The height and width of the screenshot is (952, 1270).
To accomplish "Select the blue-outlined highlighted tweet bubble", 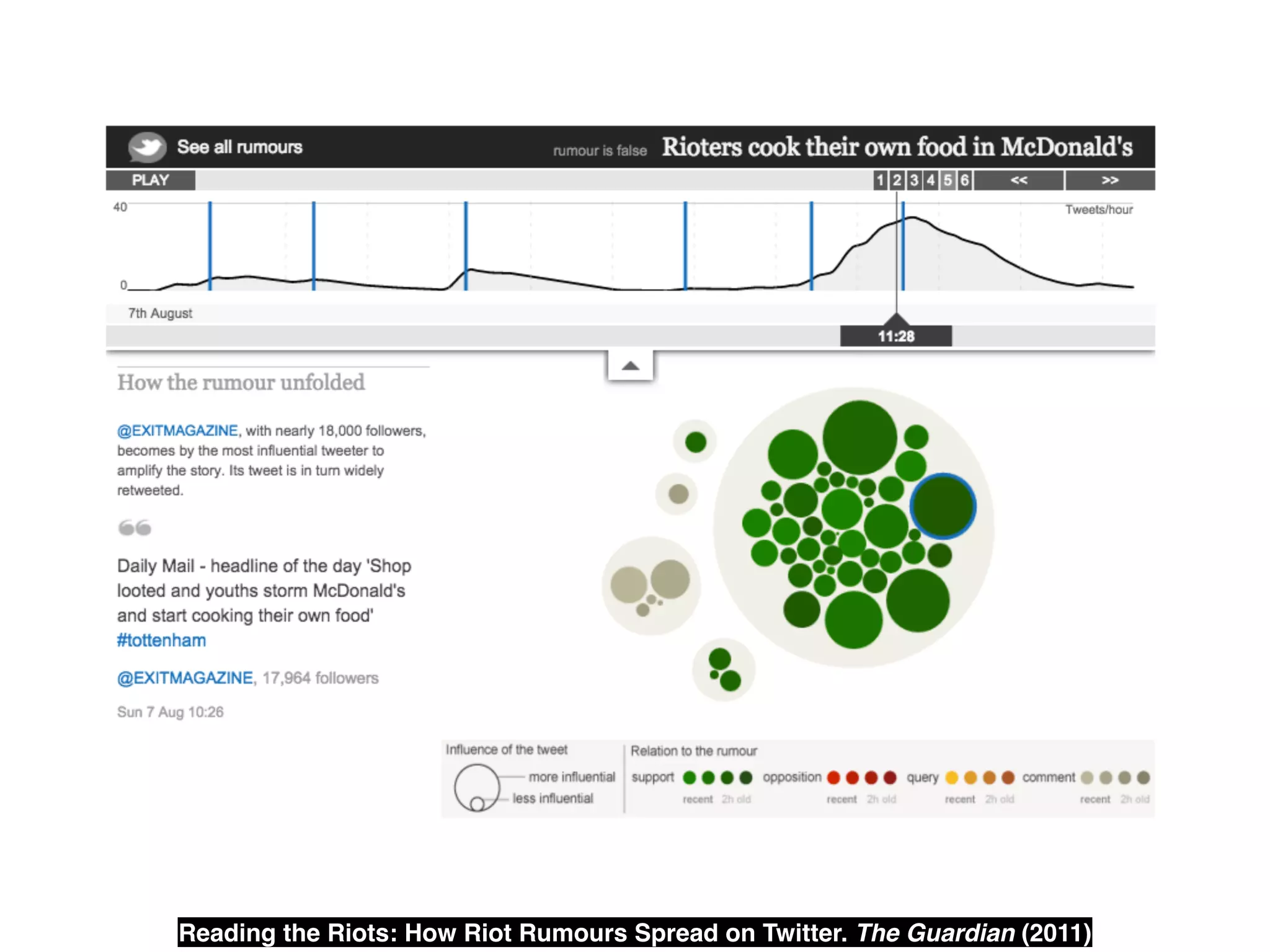I will (943, 506).
